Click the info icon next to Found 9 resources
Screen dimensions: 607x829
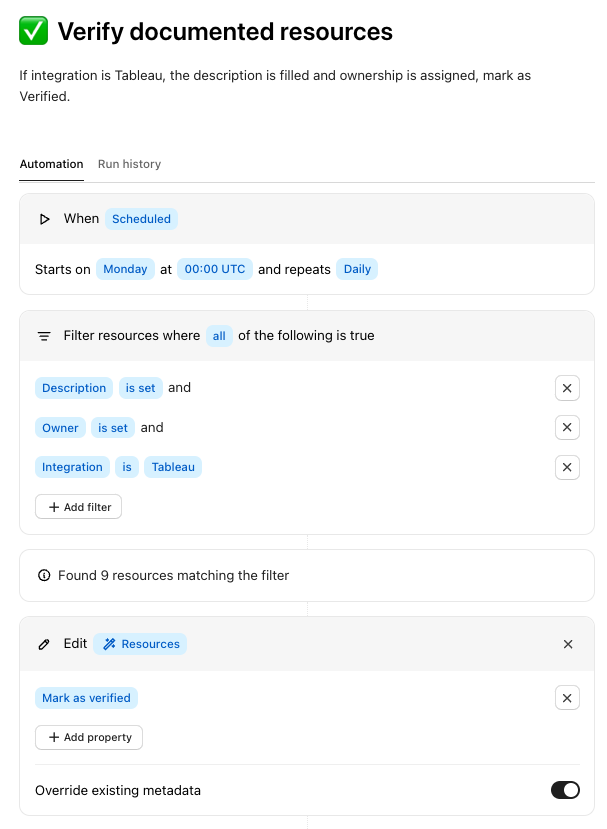coord(44,575)
